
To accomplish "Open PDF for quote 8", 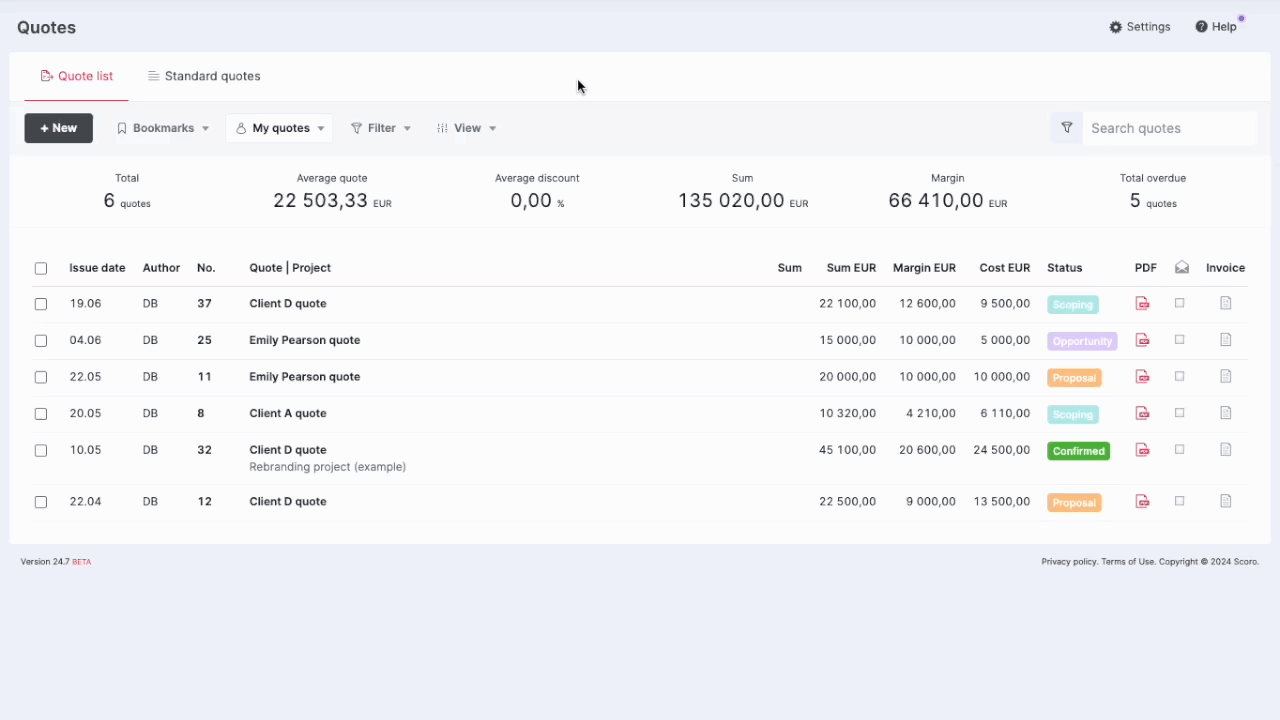I will (1142, 413).
